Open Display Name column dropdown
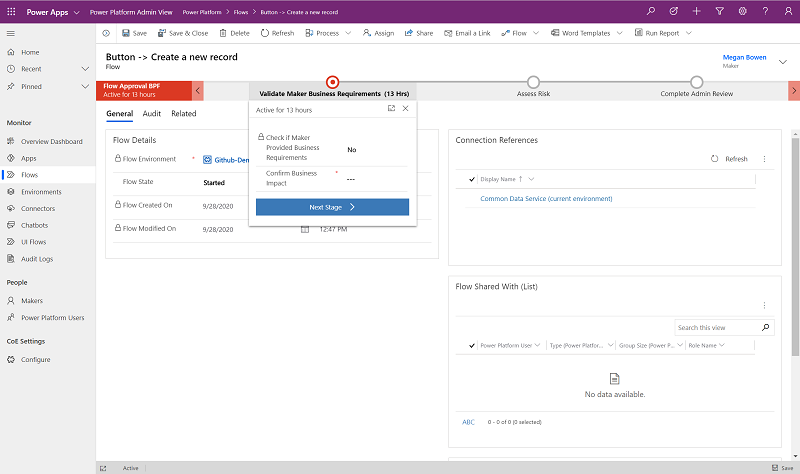 coord(531,179)
